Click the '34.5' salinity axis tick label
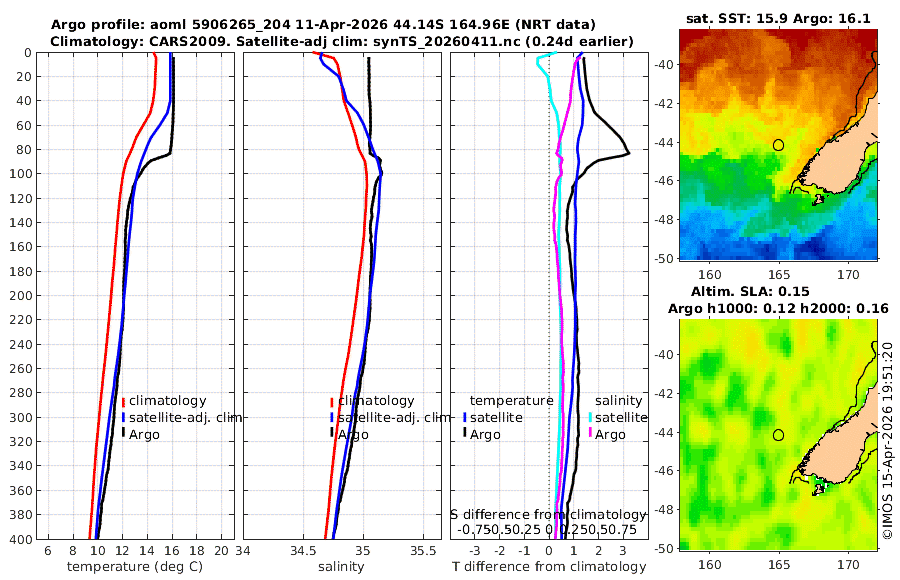The image size is (900, 580). (303, 551)
